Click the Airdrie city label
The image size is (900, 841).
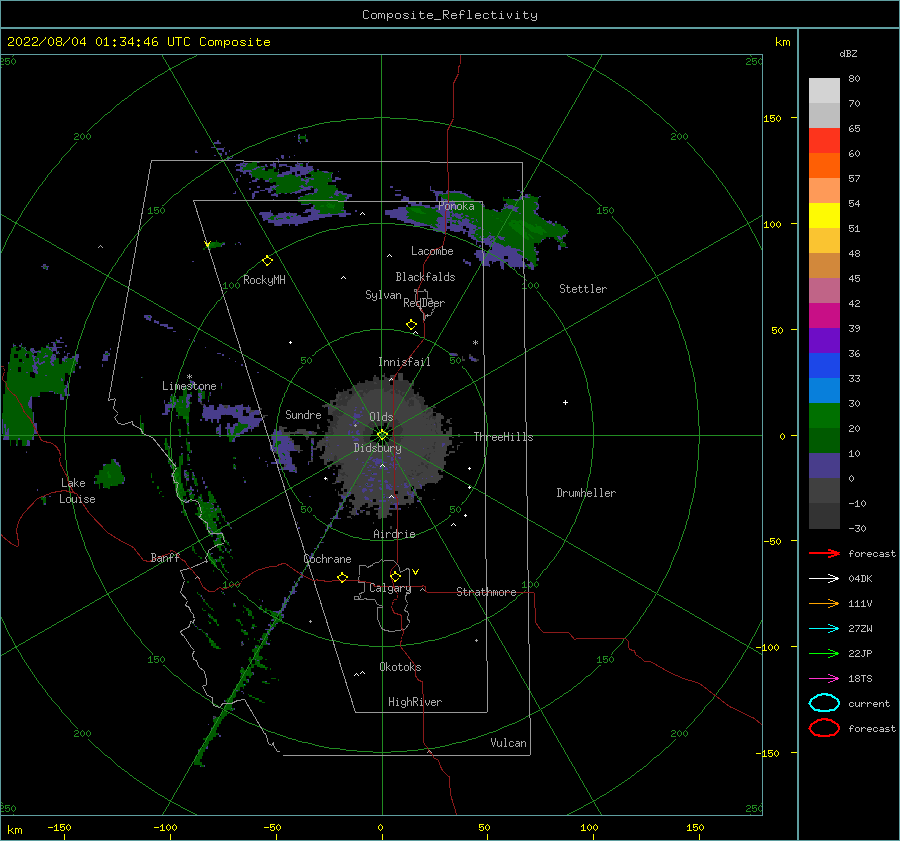[394, 534]
